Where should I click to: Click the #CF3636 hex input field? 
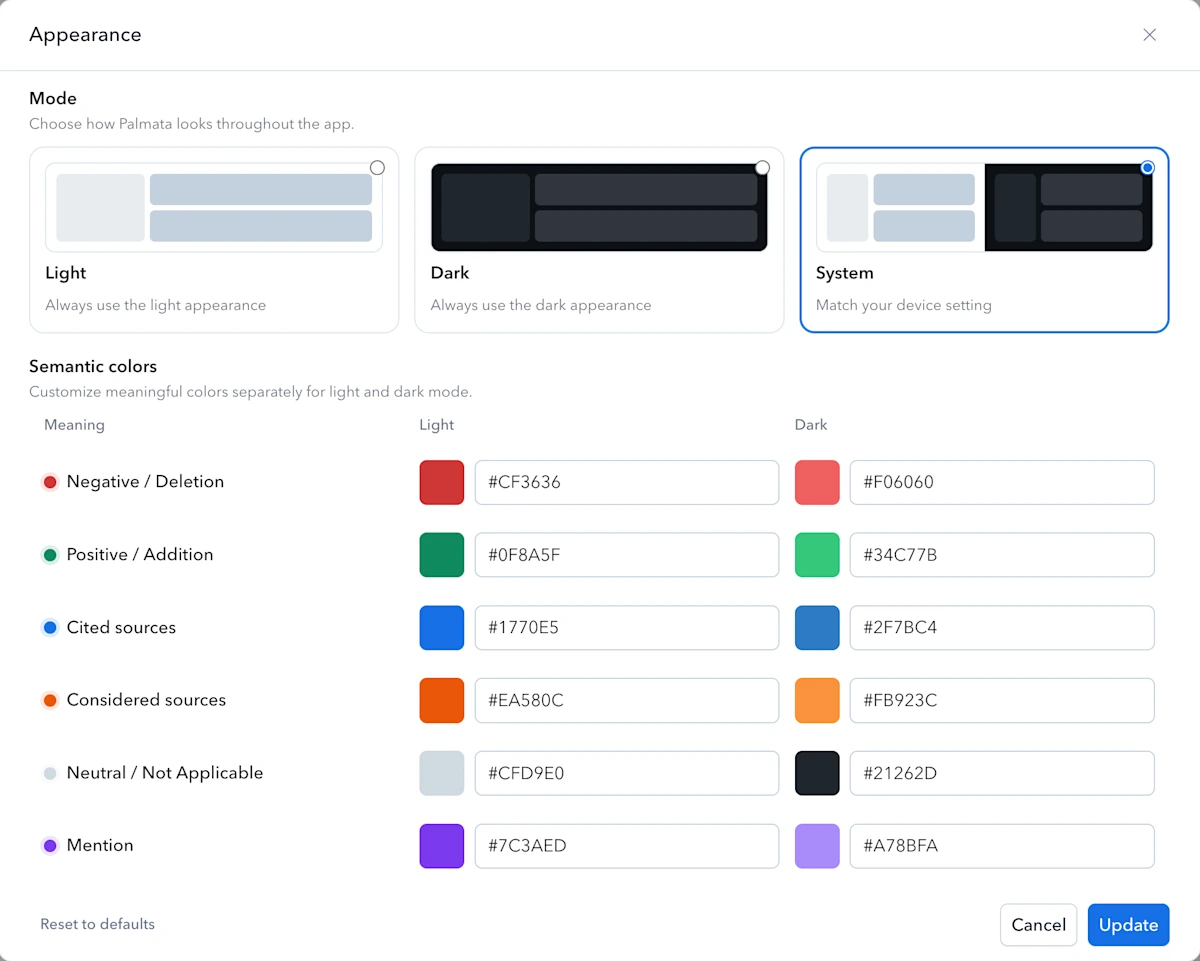click(627, 482)
